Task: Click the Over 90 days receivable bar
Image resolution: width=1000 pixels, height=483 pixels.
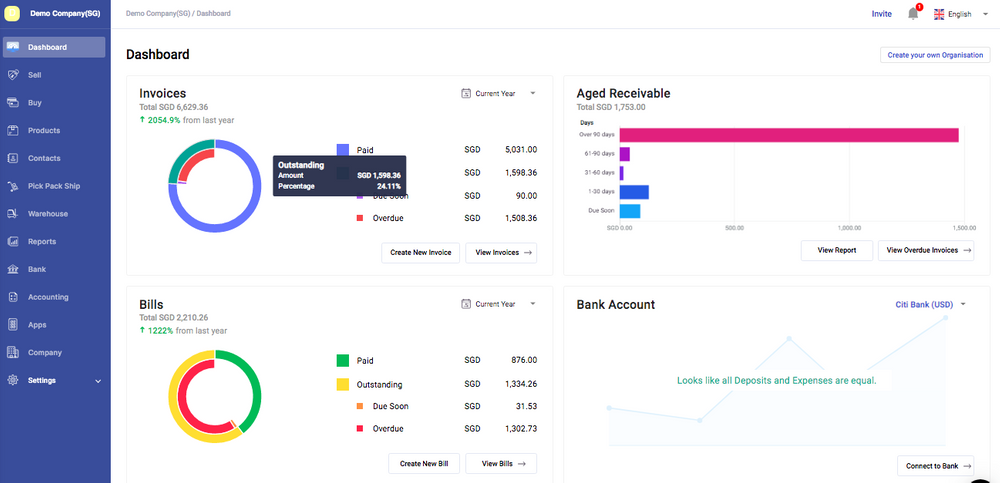Action: [x=788, y=135]
